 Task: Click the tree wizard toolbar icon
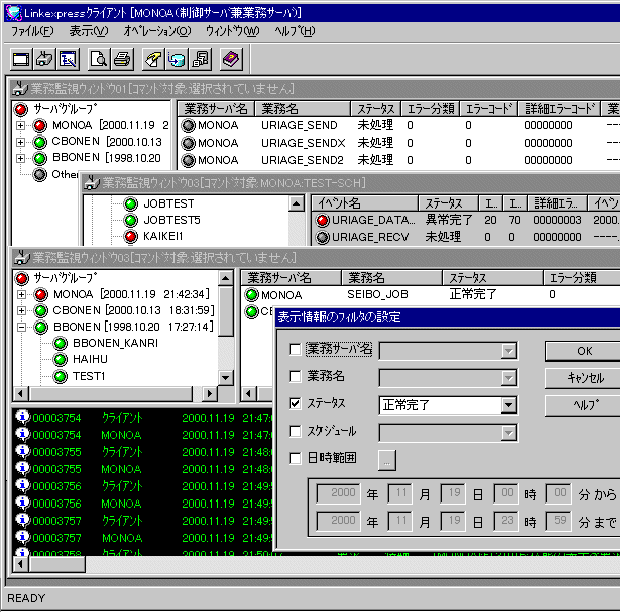pos(68,60)
